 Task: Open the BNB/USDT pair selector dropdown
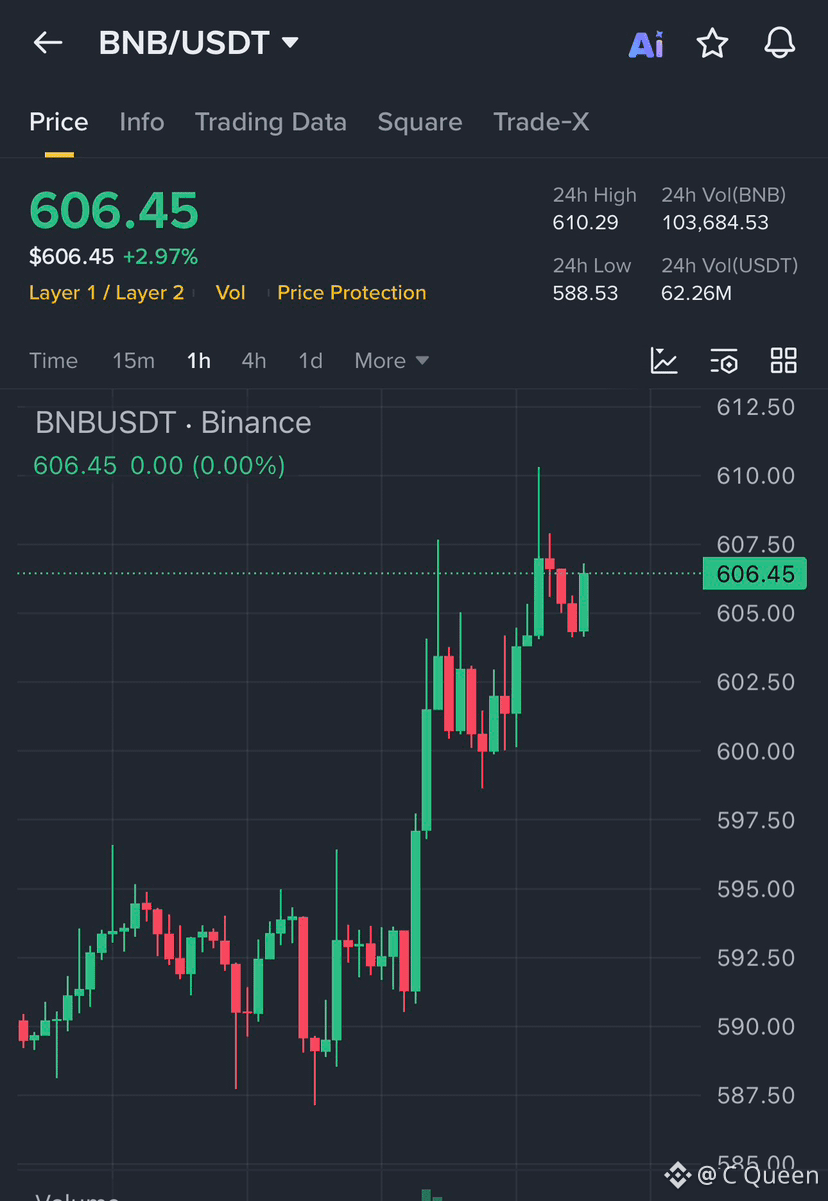pyautogui.click(x=199, y=43)
